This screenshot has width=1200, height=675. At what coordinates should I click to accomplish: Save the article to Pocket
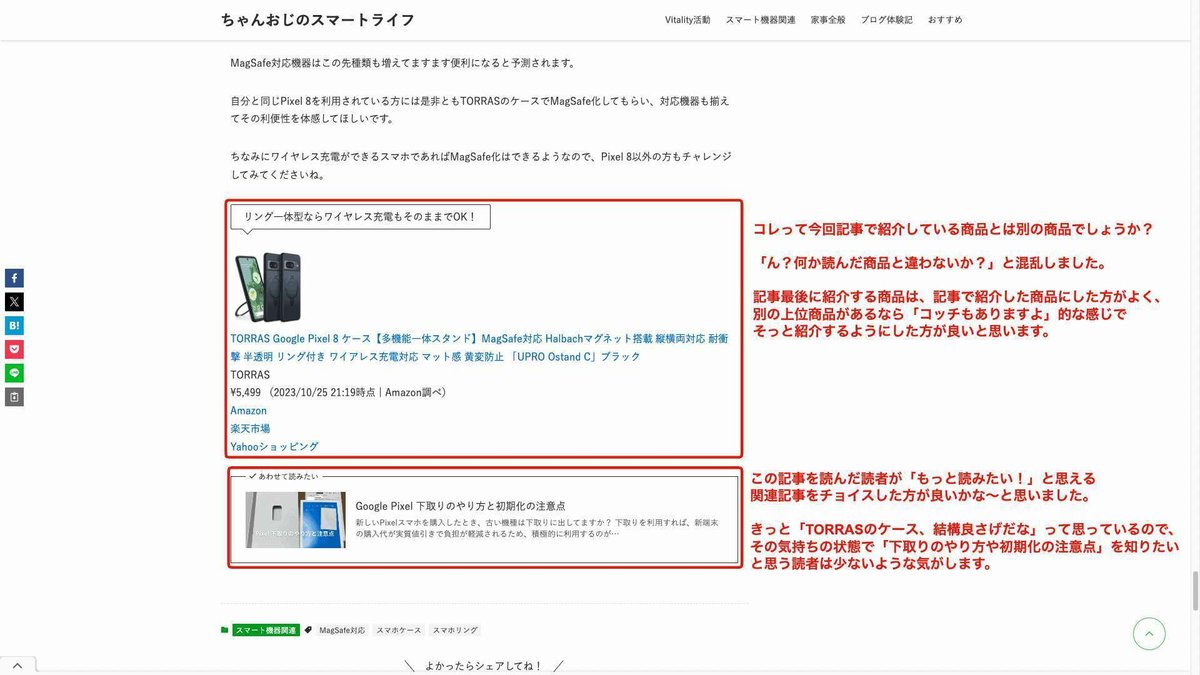14,350
